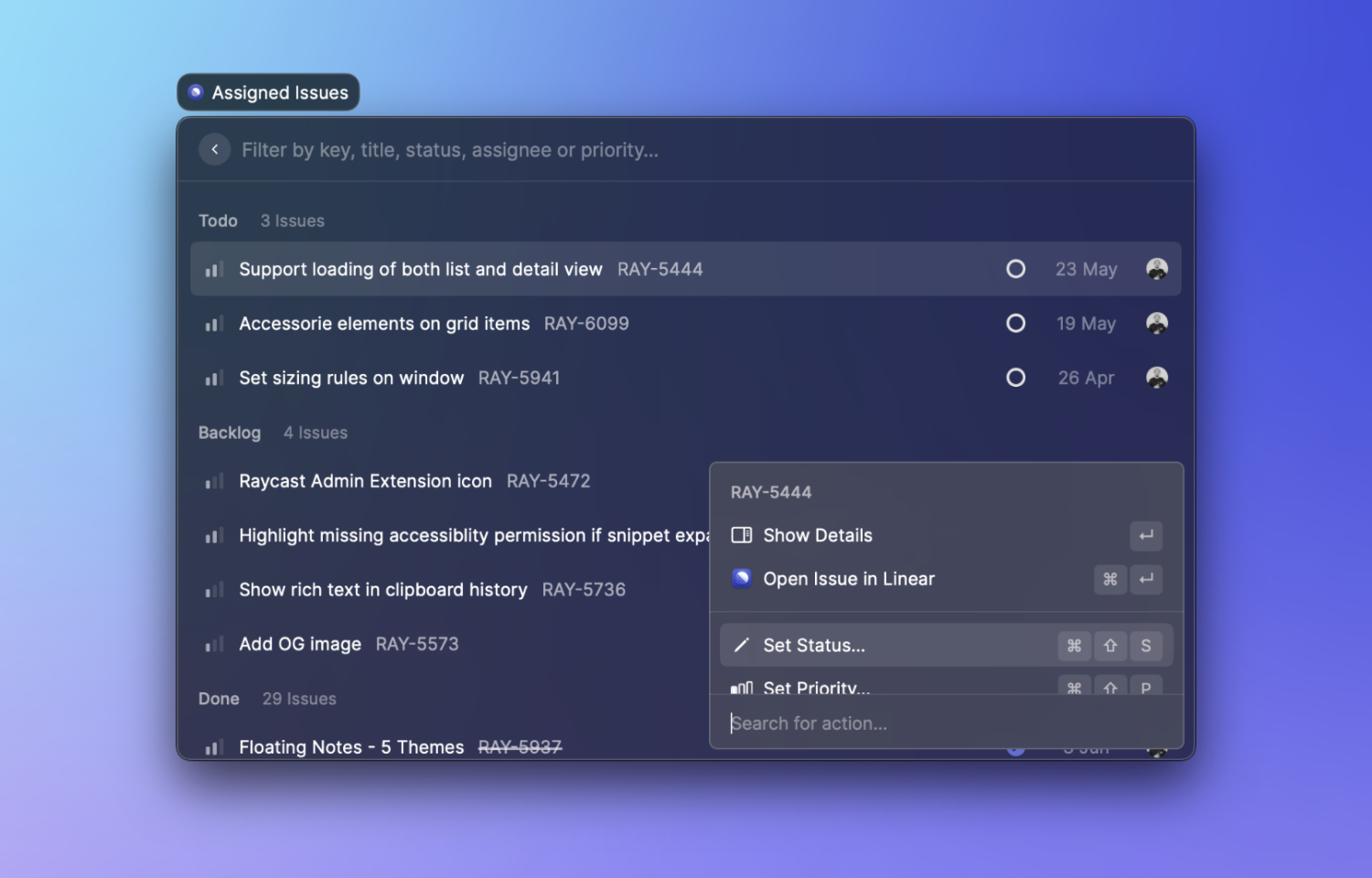Viewport: 1372px width, 878px height.
Task: Click the RAY-6099 issue key
Action: (x=586, y=323)
